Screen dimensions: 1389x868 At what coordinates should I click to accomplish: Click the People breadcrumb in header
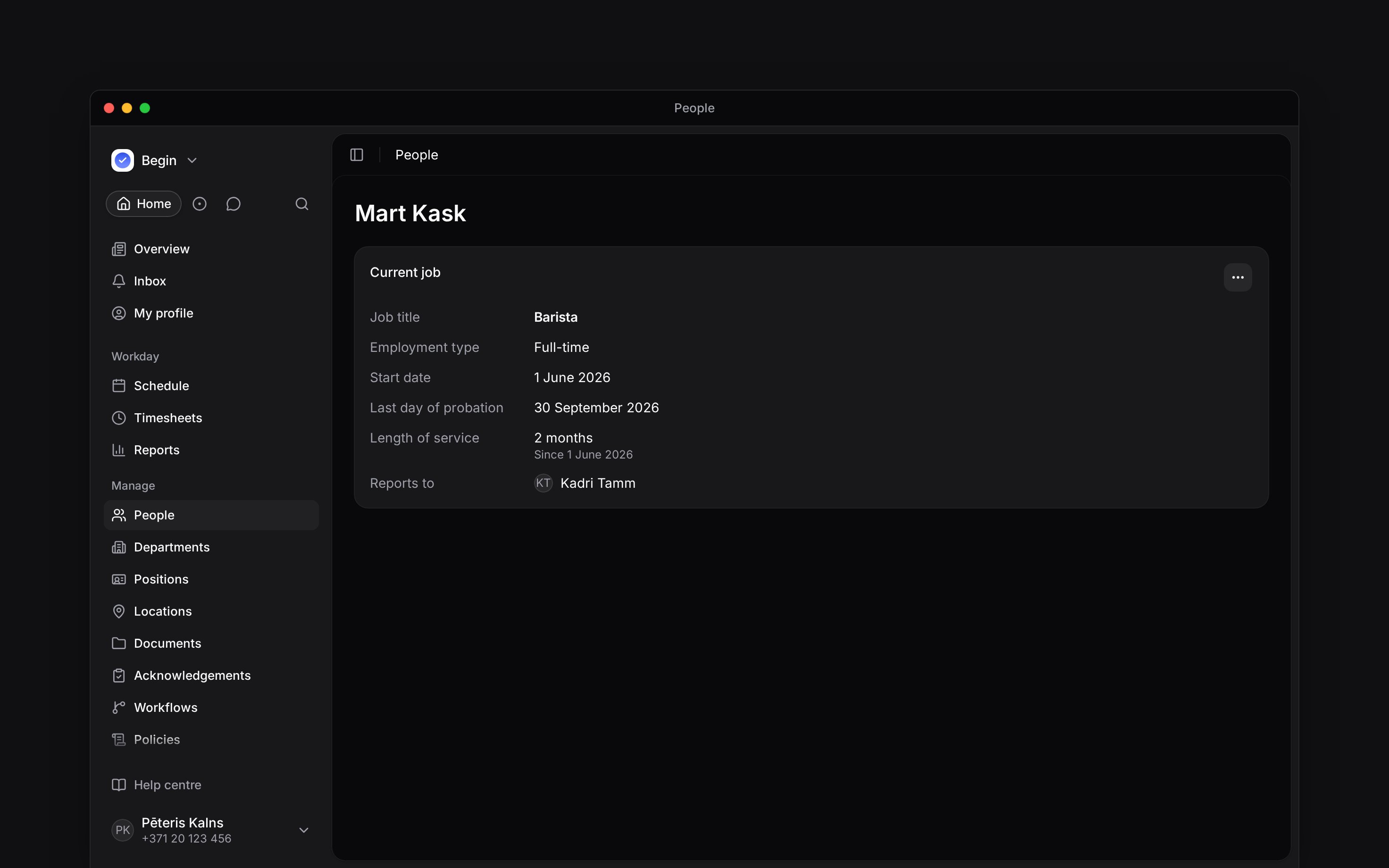click(x=417, y=155)
